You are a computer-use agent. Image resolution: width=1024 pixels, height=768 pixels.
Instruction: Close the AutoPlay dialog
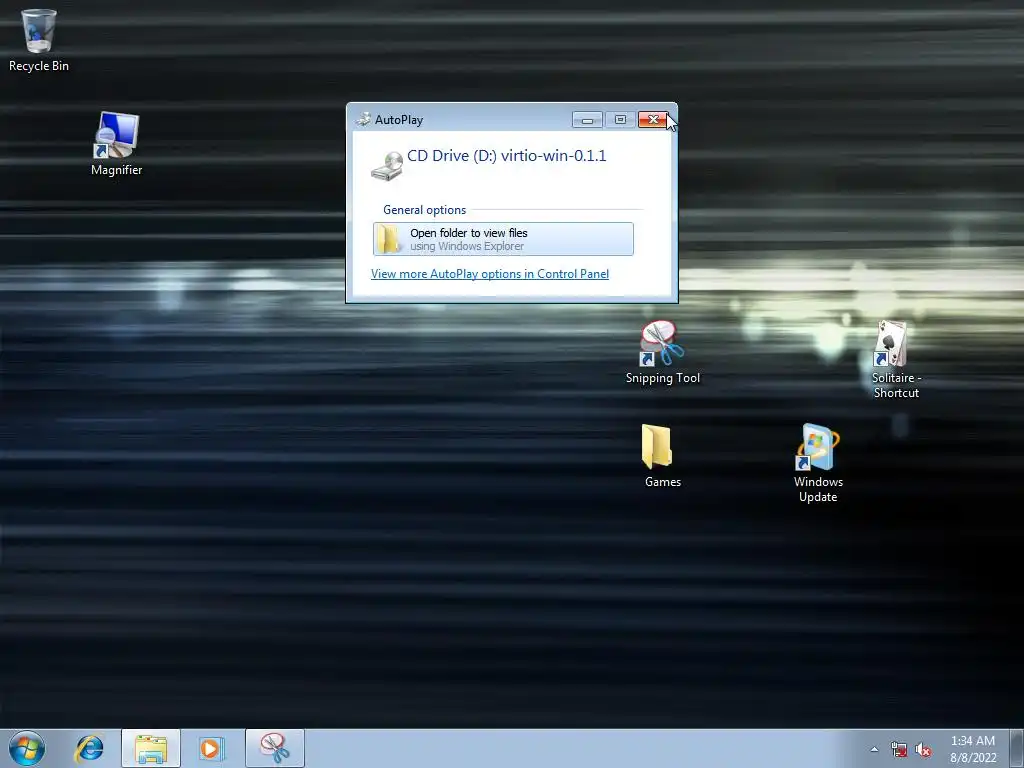click(x=652, y=120)
